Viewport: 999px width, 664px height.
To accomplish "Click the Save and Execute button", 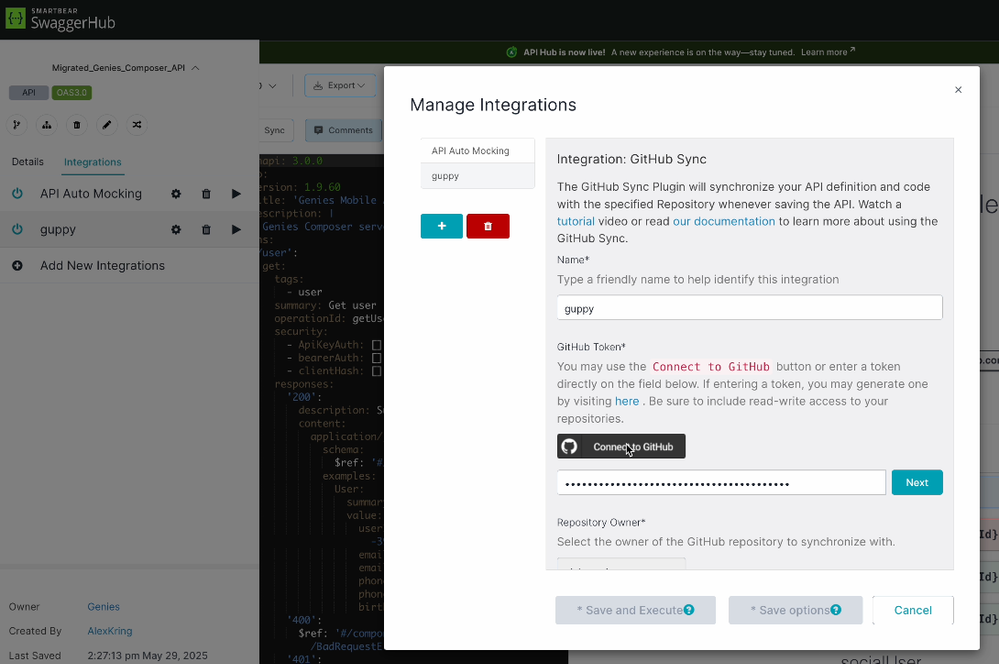I will pos(635,610).
